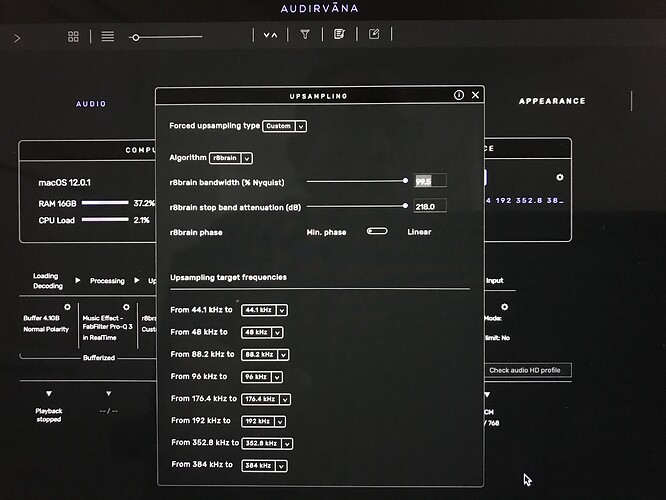
Task: Click the down triangle above Playback stopped
Action: [49, 394]
